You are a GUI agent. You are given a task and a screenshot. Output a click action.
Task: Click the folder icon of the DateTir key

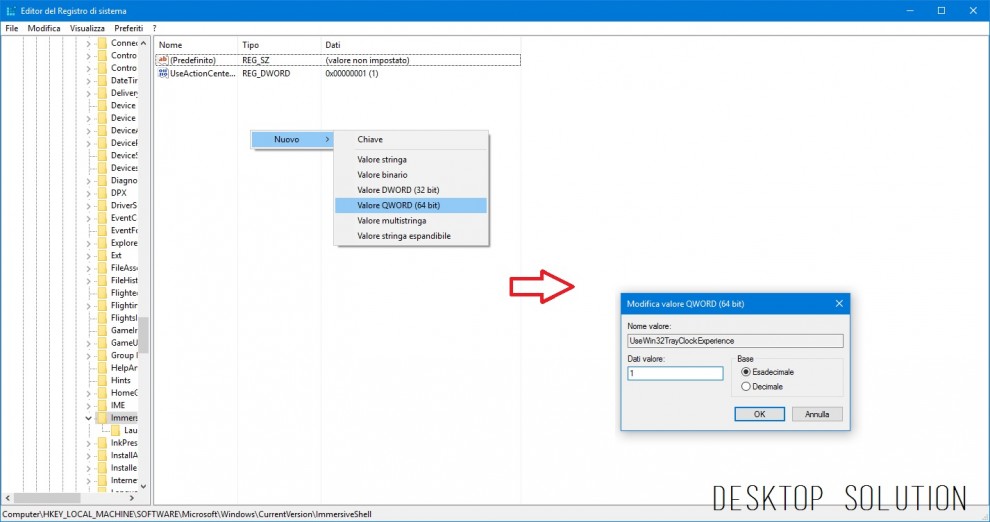[102, 80]
